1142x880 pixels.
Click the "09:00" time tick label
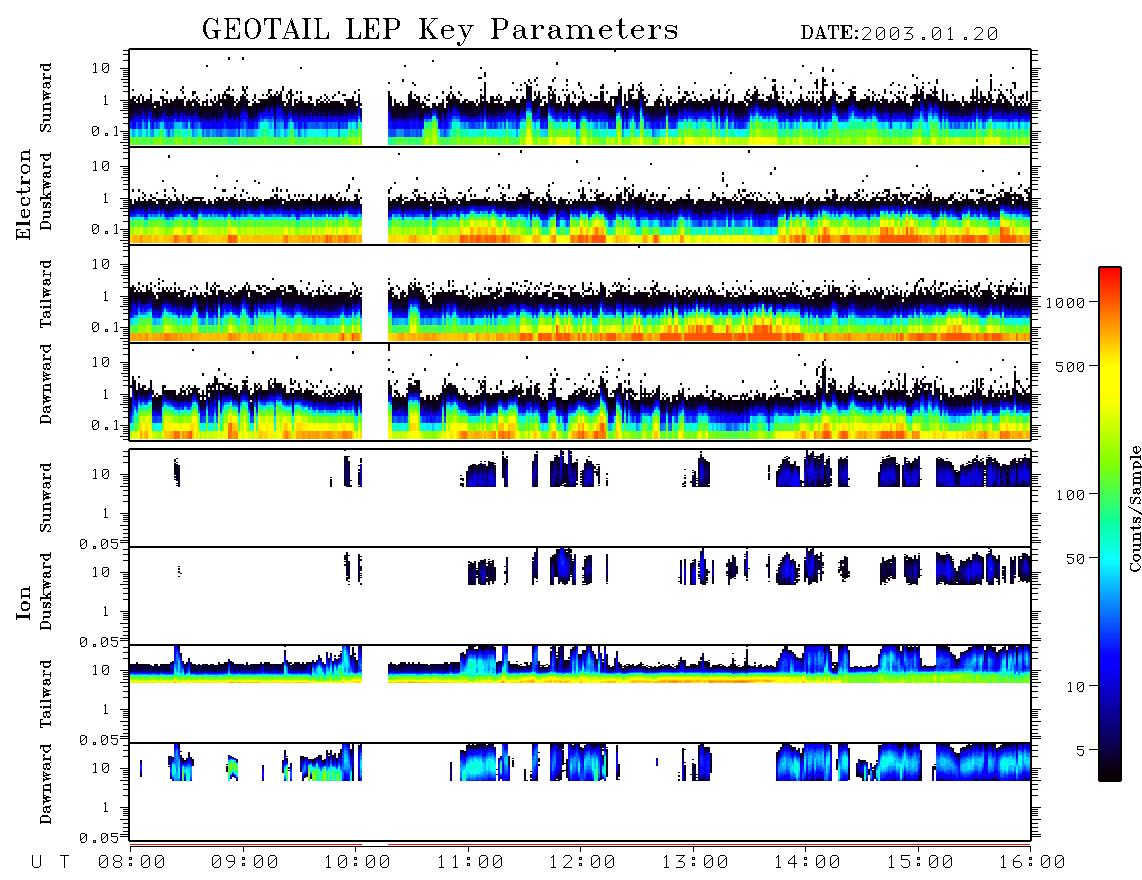pyautogui.click(x=244, y=862)
